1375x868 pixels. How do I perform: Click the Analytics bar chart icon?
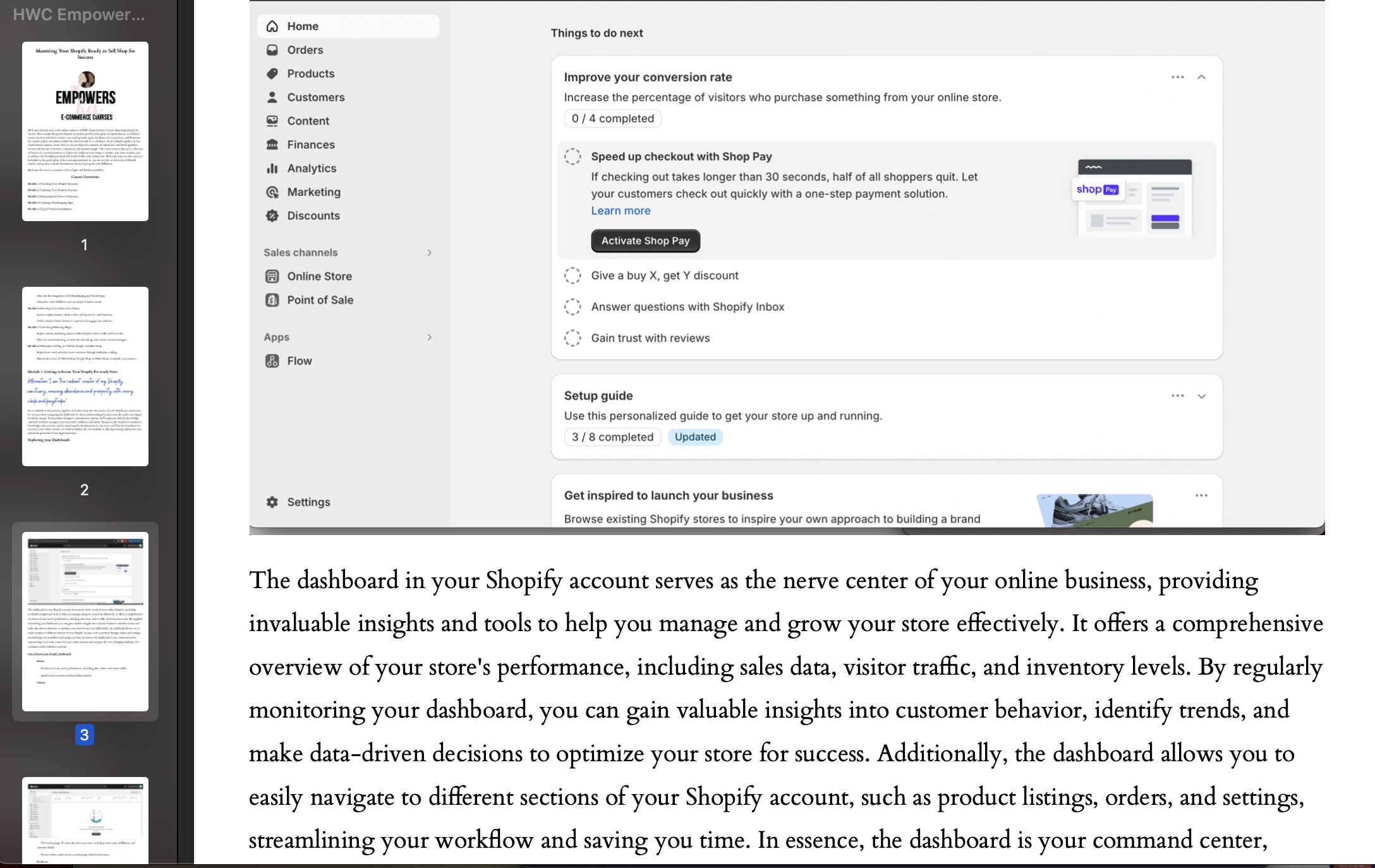tap(272, 168)
